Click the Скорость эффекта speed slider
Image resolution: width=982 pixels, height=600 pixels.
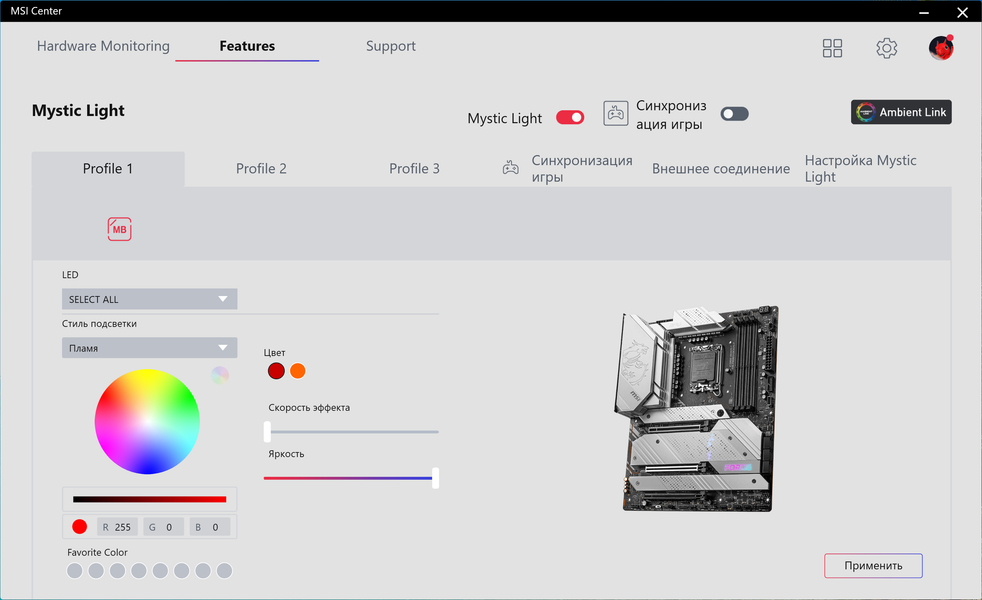351,432
